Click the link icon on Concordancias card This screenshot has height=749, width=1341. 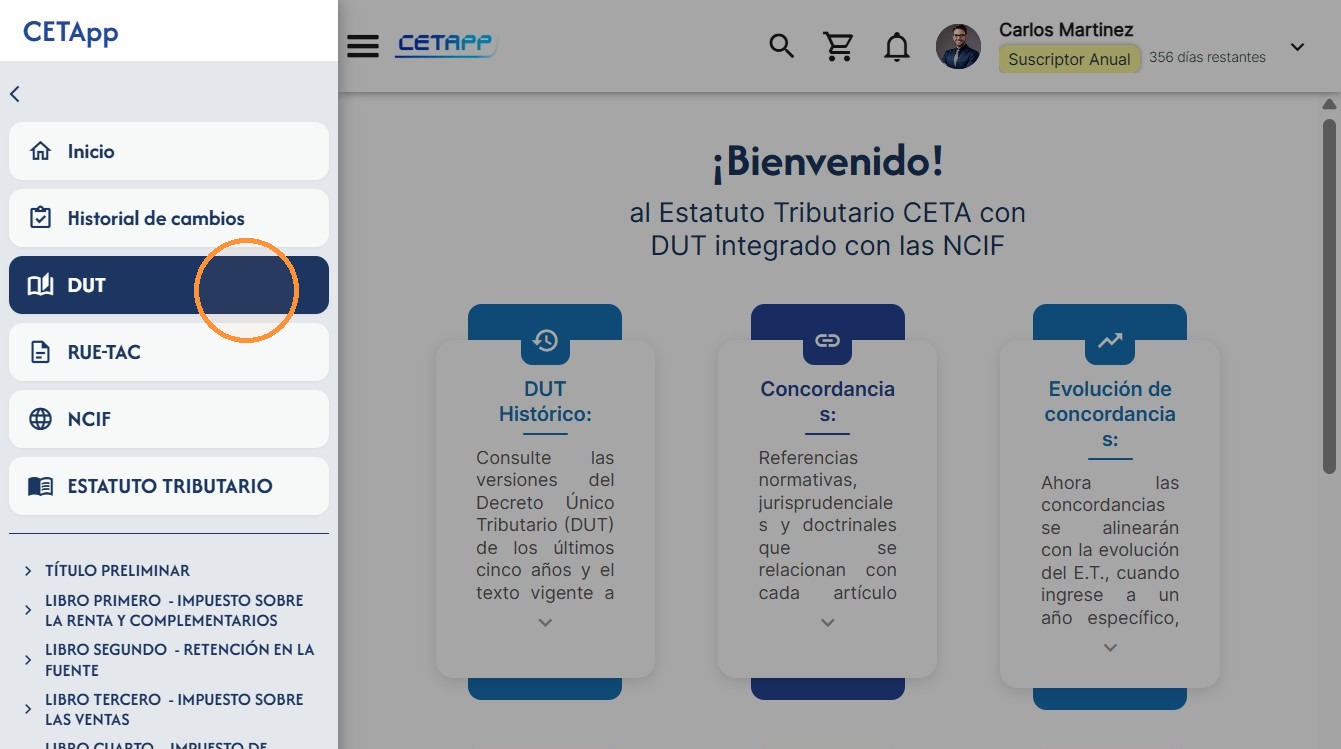(827, 341)
